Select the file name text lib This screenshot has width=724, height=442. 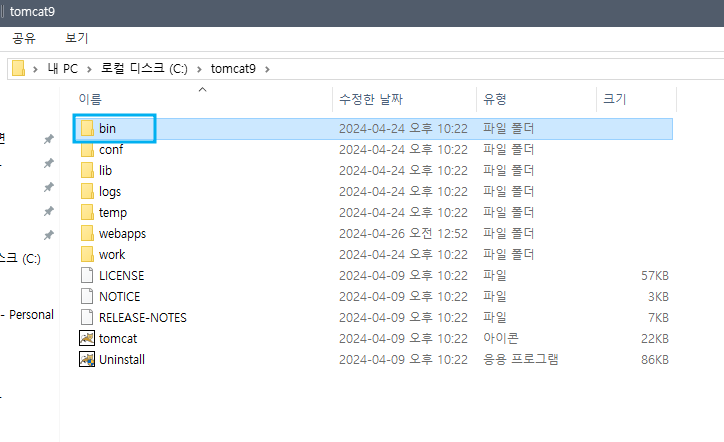coord(105,170)
